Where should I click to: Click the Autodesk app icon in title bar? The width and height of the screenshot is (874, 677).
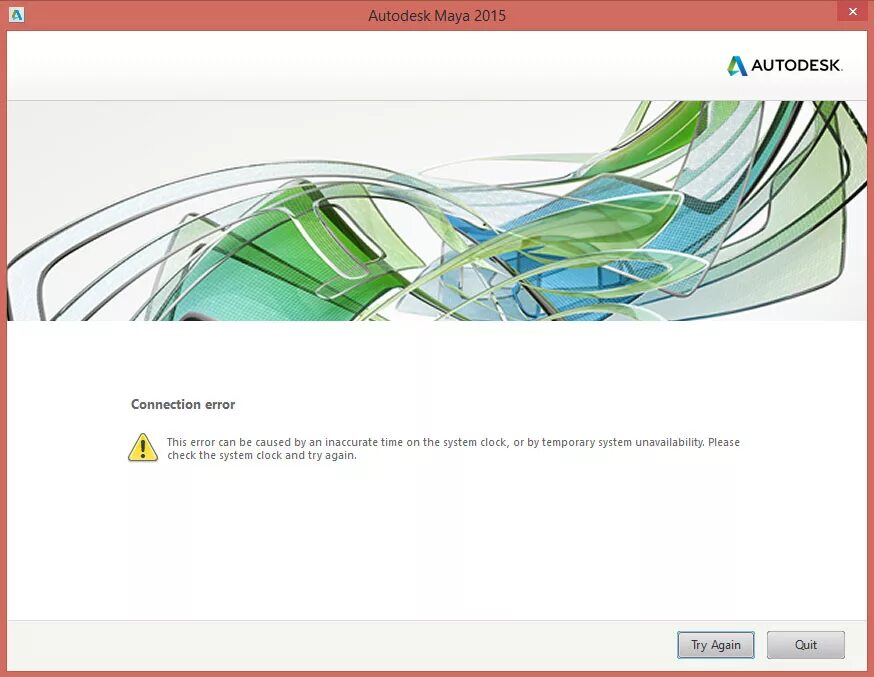click(17, 15)
